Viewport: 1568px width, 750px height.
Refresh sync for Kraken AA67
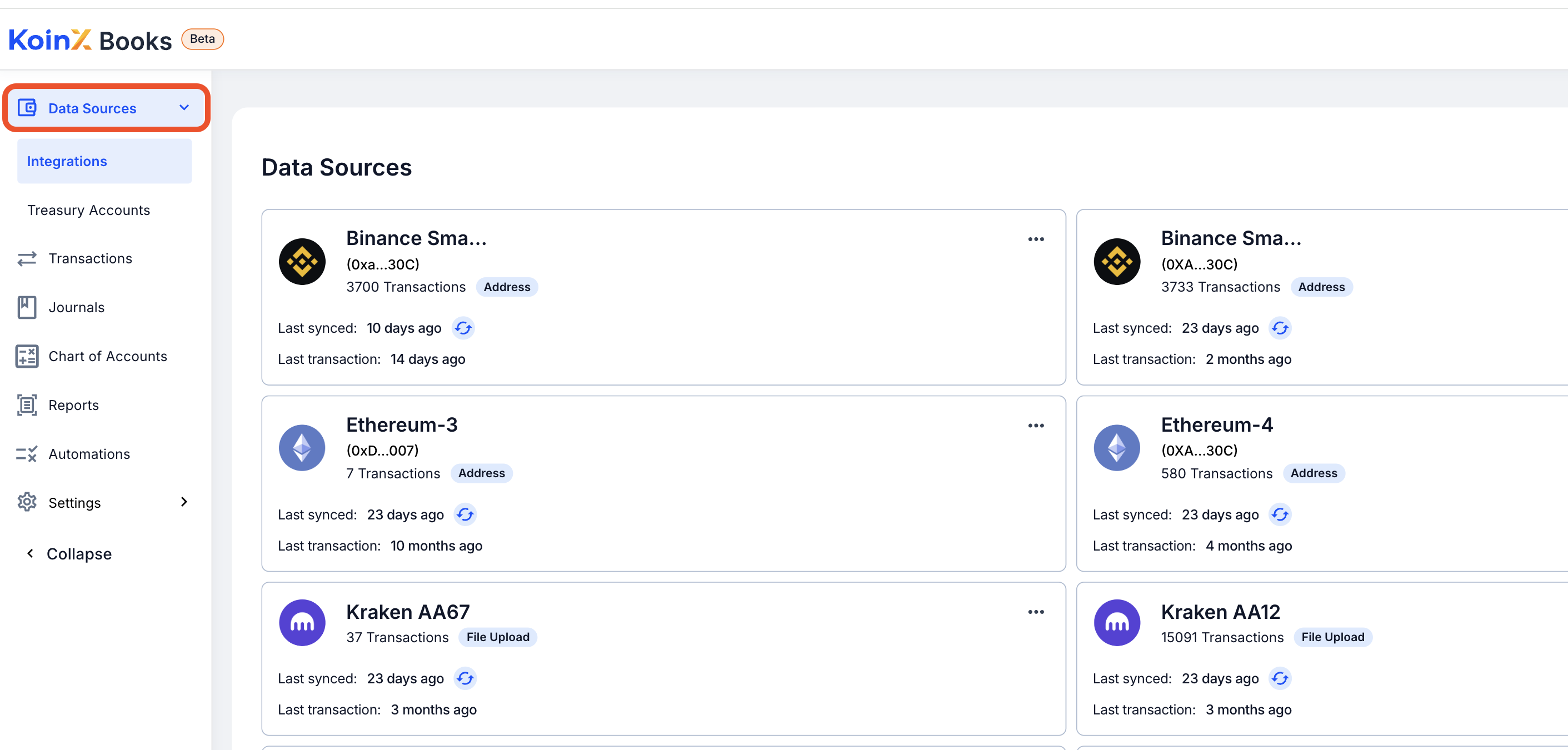click(x=465, y=678)
